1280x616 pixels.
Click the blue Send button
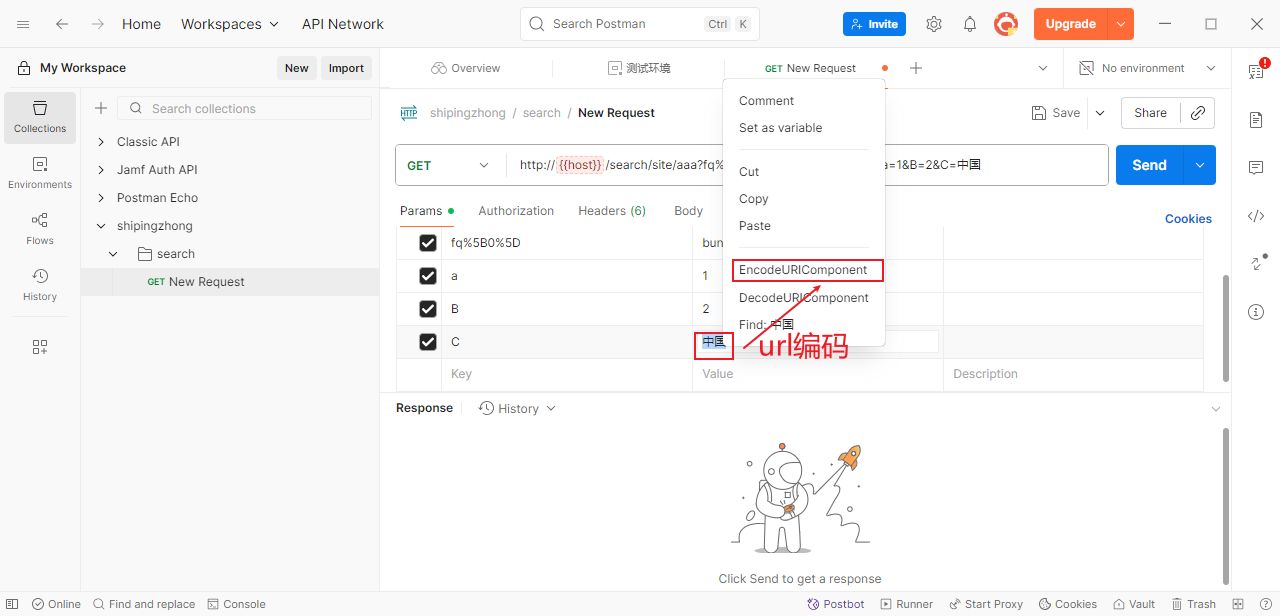[x=1149, y=165]
